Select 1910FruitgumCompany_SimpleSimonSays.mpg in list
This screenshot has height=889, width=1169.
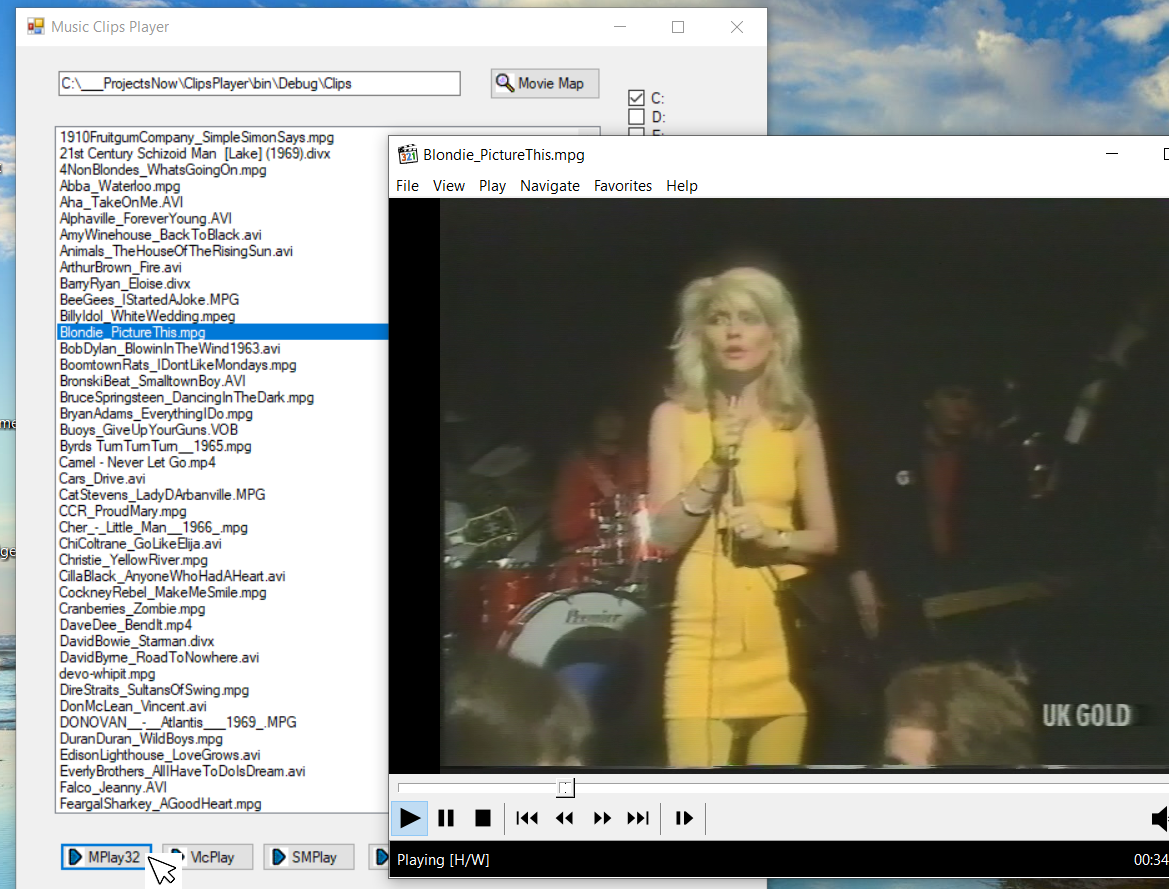[197, 137]
